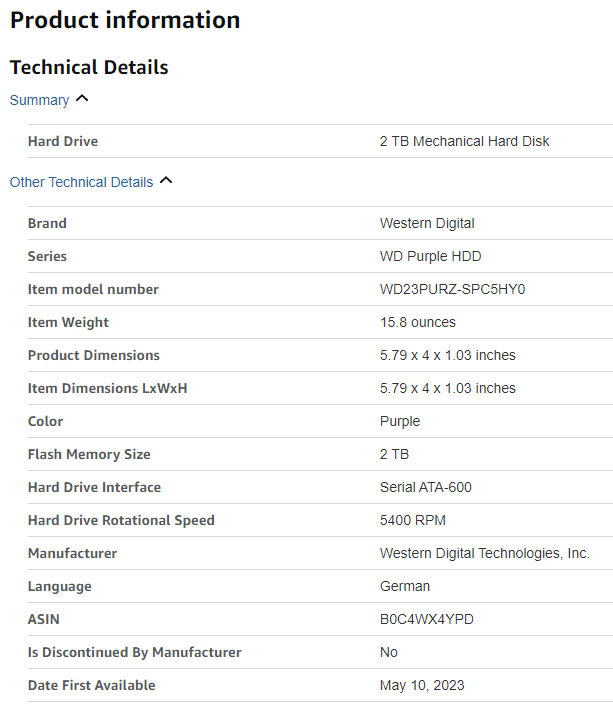Click the 15.8 ounces value
Screen dimensions: 613x710
tap(417, 322)
